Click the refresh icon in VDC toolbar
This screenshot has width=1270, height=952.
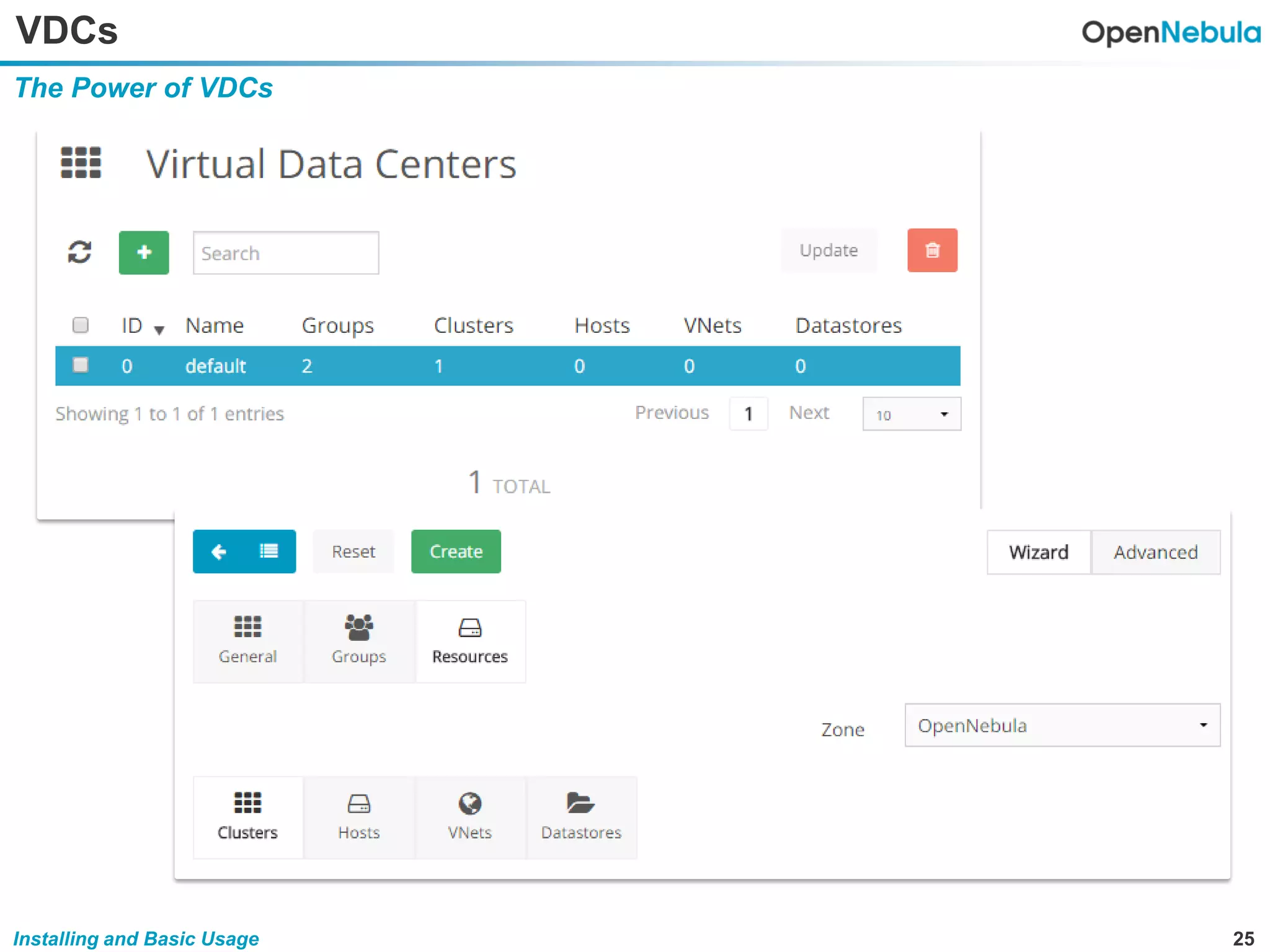click(79, 252)
